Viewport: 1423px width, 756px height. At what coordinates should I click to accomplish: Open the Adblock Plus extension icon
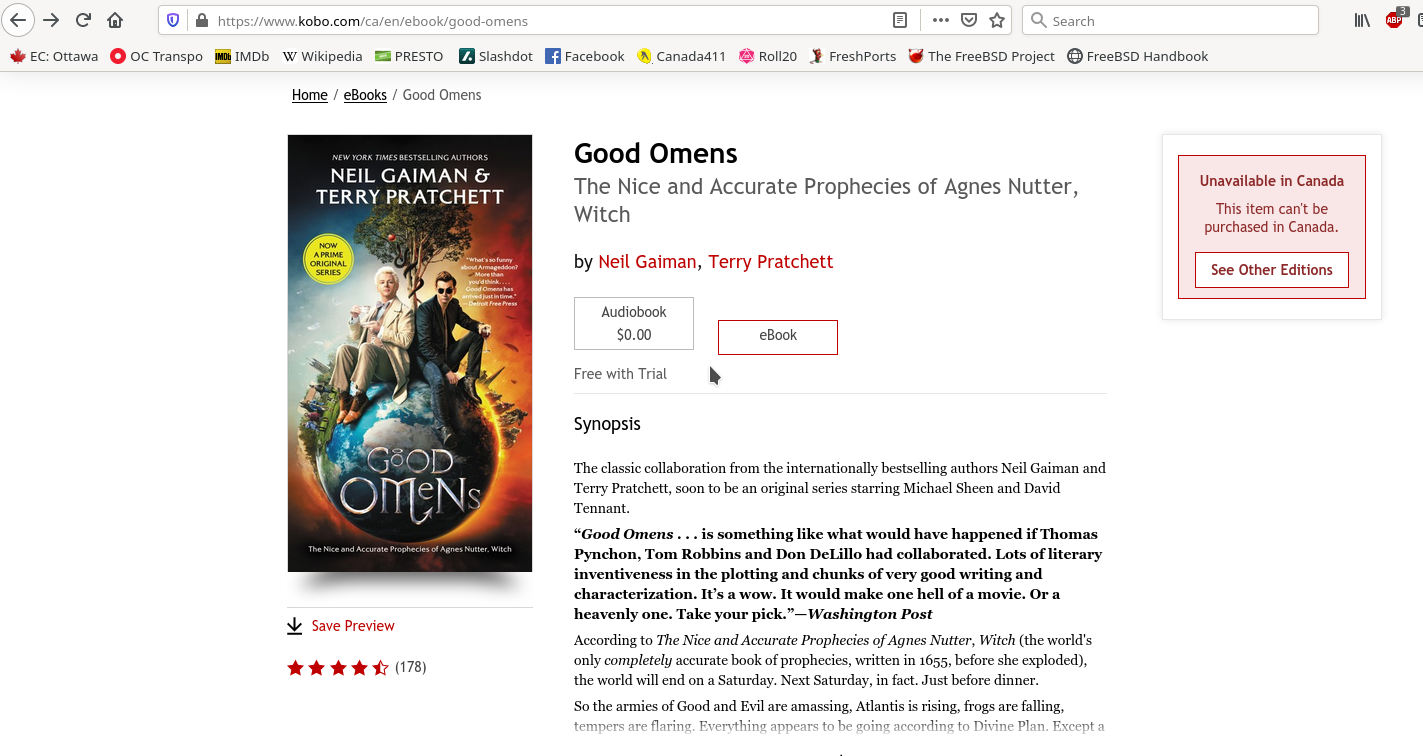(1394, 20)
